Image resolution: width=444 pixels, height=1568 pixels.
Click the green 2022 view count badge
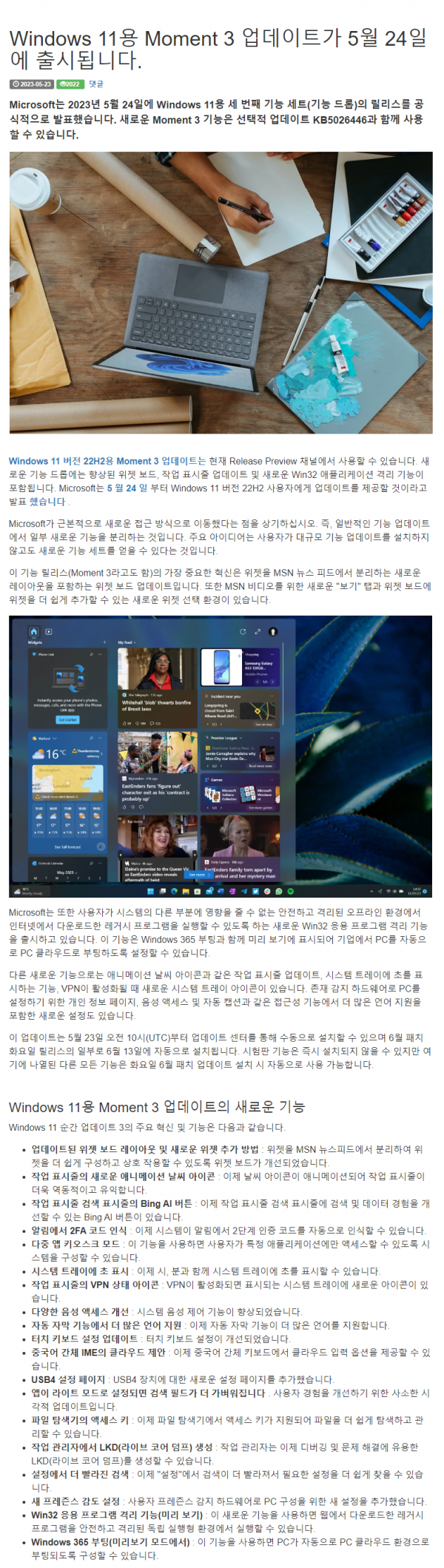coord(70,84)
